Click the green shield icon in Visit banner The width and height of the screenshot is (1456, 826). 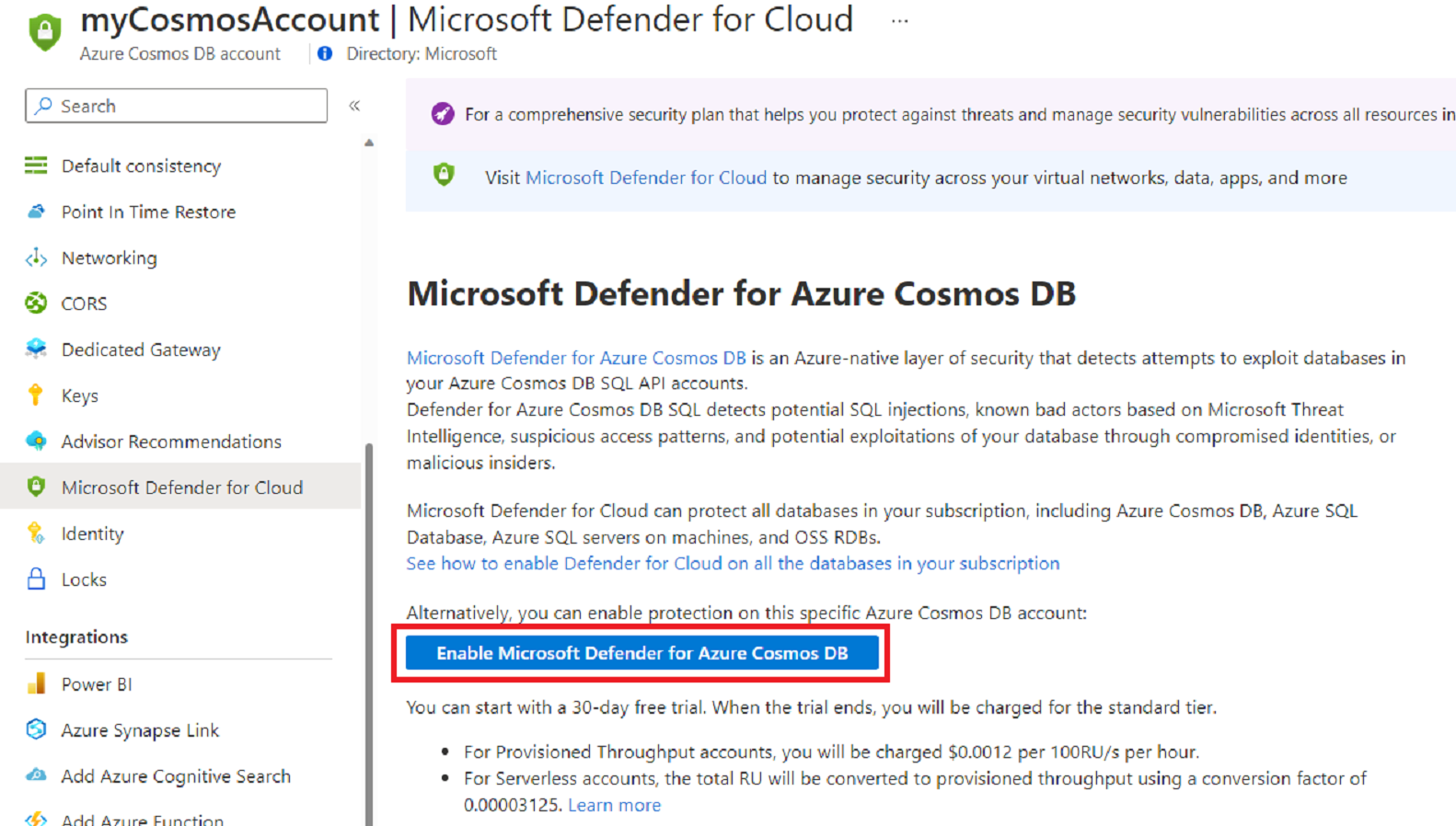coord(444,175)
